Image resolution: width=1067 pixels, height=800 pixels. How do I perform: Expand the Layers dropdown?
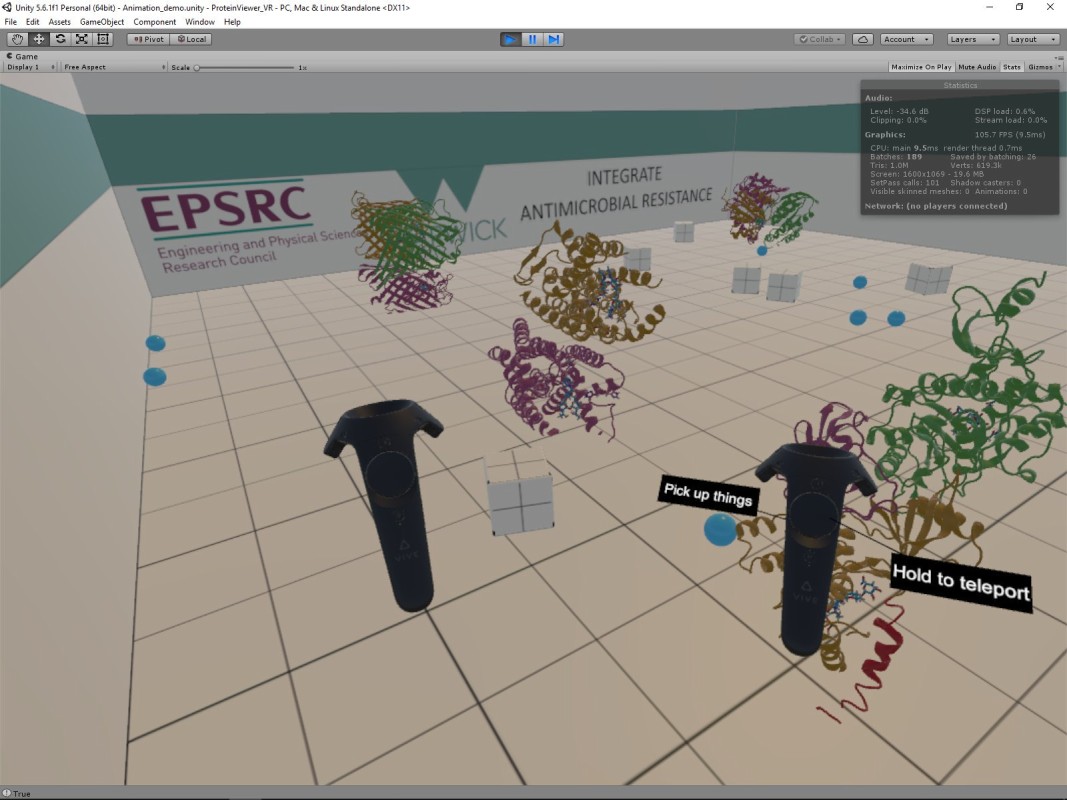coord(972,39)
